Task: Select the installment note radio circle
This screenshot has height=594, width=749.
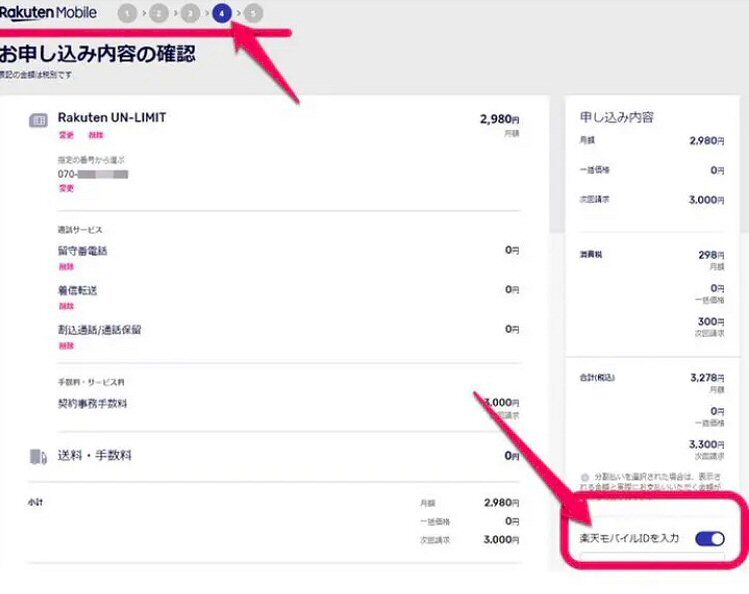Action: click(x=585, y=477)
